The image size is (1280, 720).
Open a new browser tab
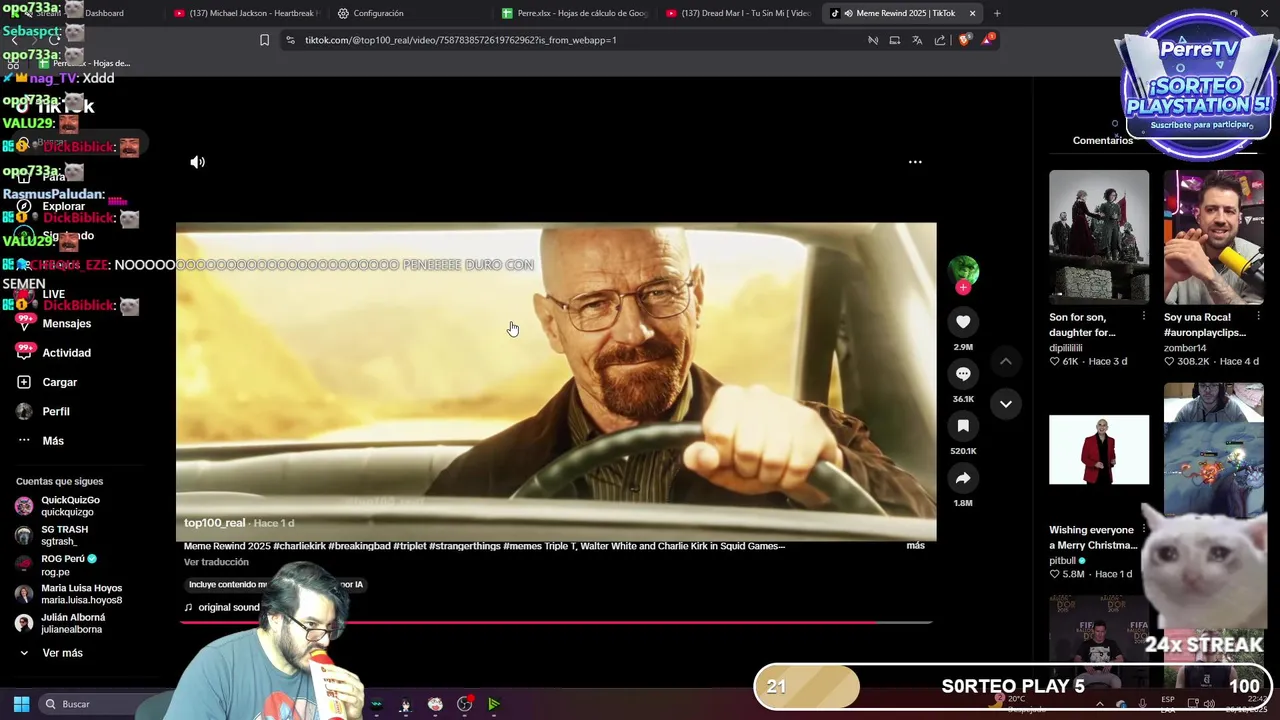tap(997, 13)
